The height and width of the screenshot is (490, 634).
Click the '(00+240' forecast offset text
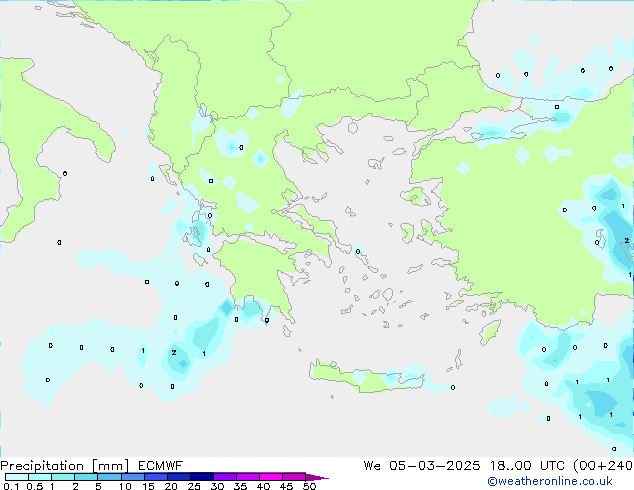point(603,466)
